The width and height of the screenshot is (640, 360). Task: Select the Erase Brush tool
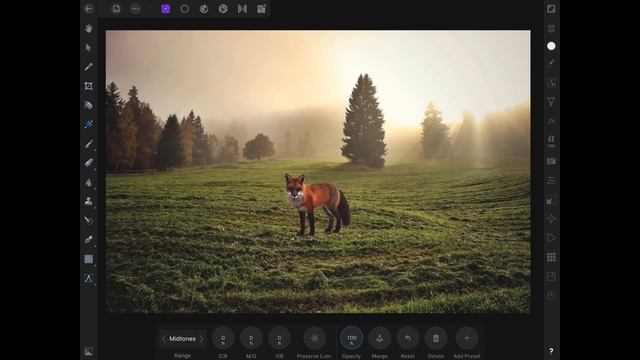[x=89, y=163]
